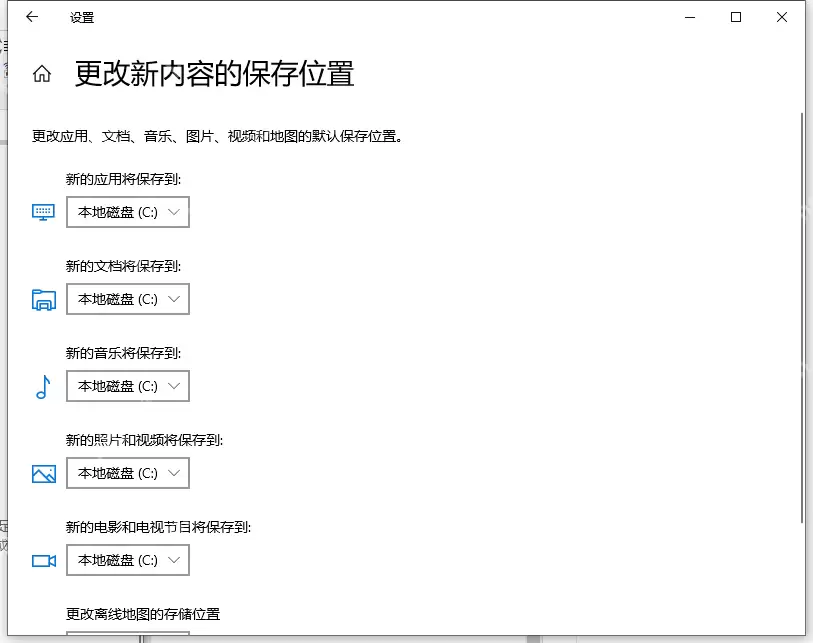This screenshot has width=813, height=643.
Task: Click the chevron on the documents dropdown
Action: click(176, 299)
